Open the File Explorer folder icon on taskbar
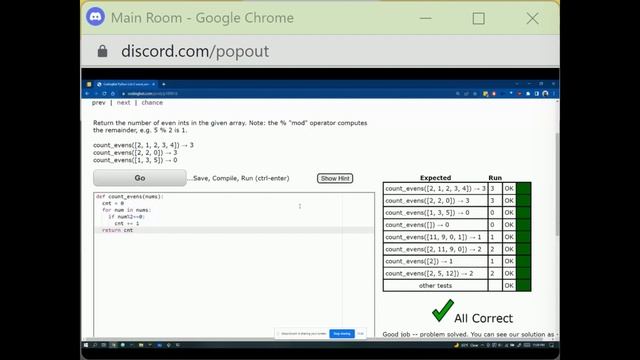 click(141, 345)
